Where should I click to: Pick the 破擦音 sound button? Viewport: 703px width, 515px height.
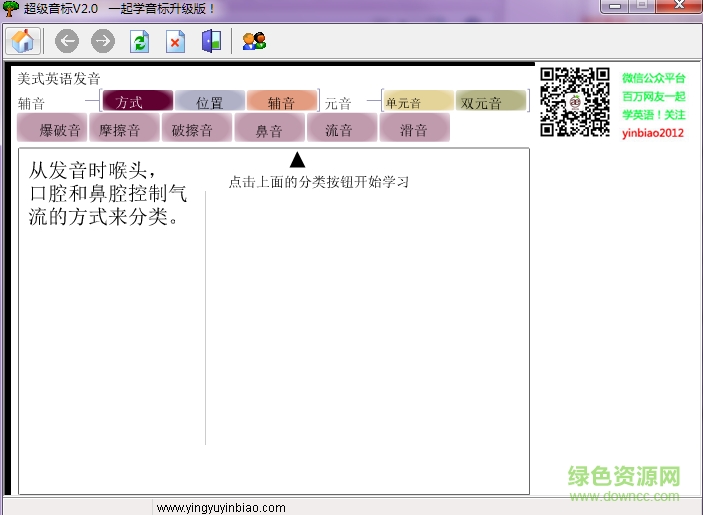pyautogui.click(x=195, y=128)
